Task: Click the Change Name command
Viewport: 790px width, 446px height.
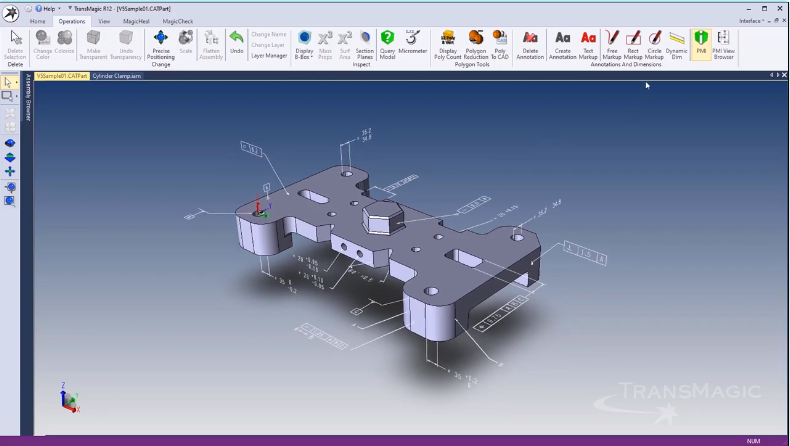Action: [x=269, y=34]
